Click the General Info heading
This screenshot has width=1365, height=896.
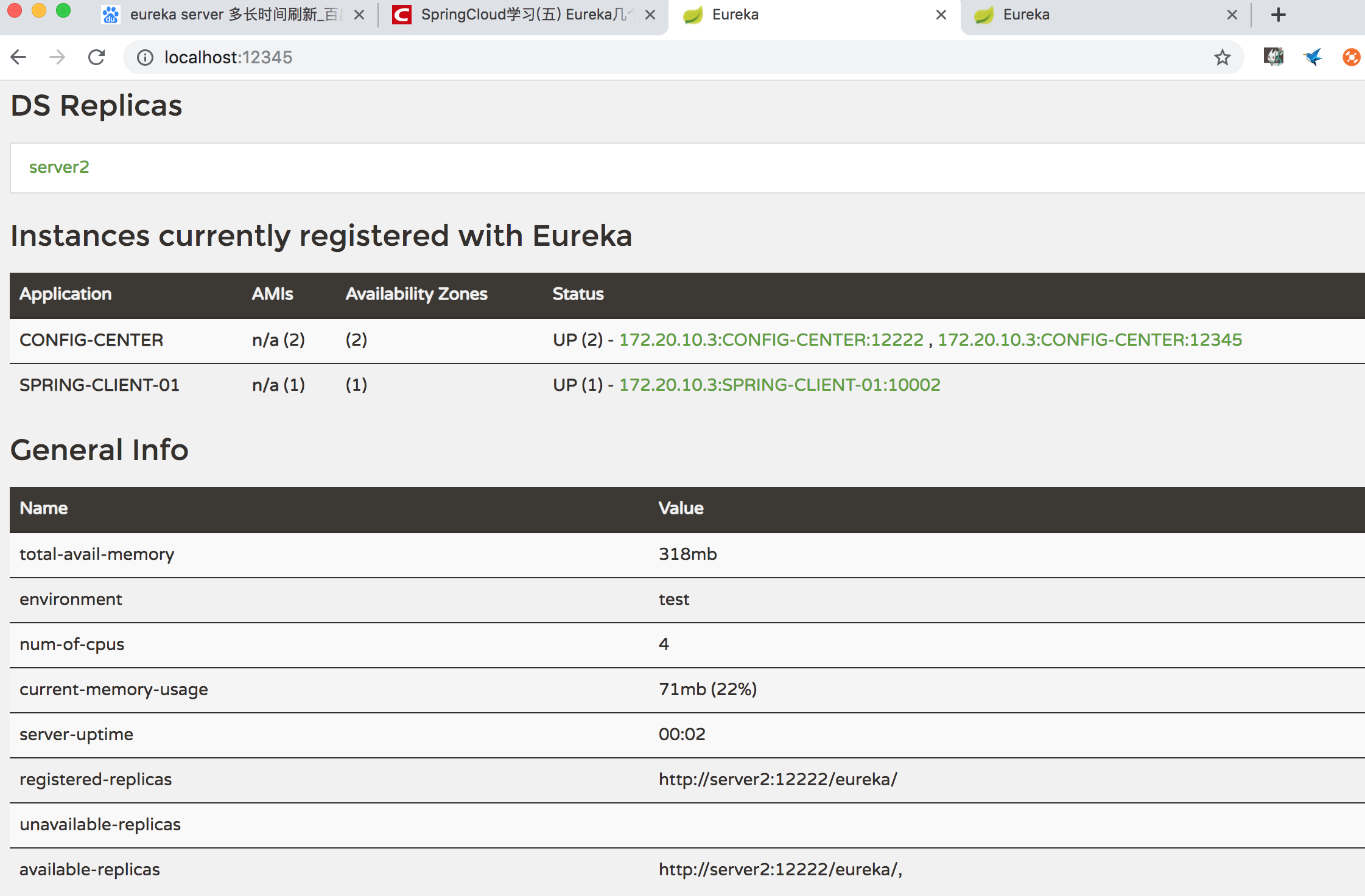coord(99,450)
